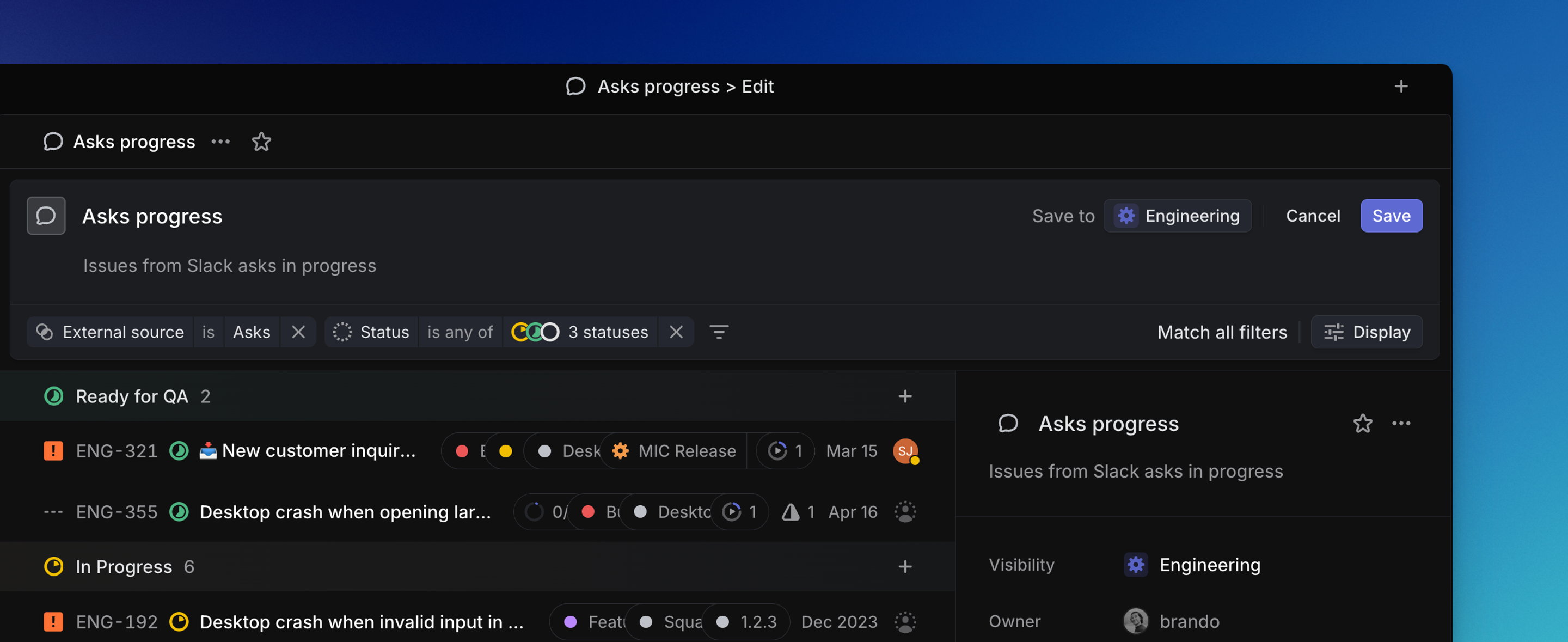This screenshot has height=642, width=1568.
Task: Click the red label dot on ENG-321
Action: click(x=462, y=451)
